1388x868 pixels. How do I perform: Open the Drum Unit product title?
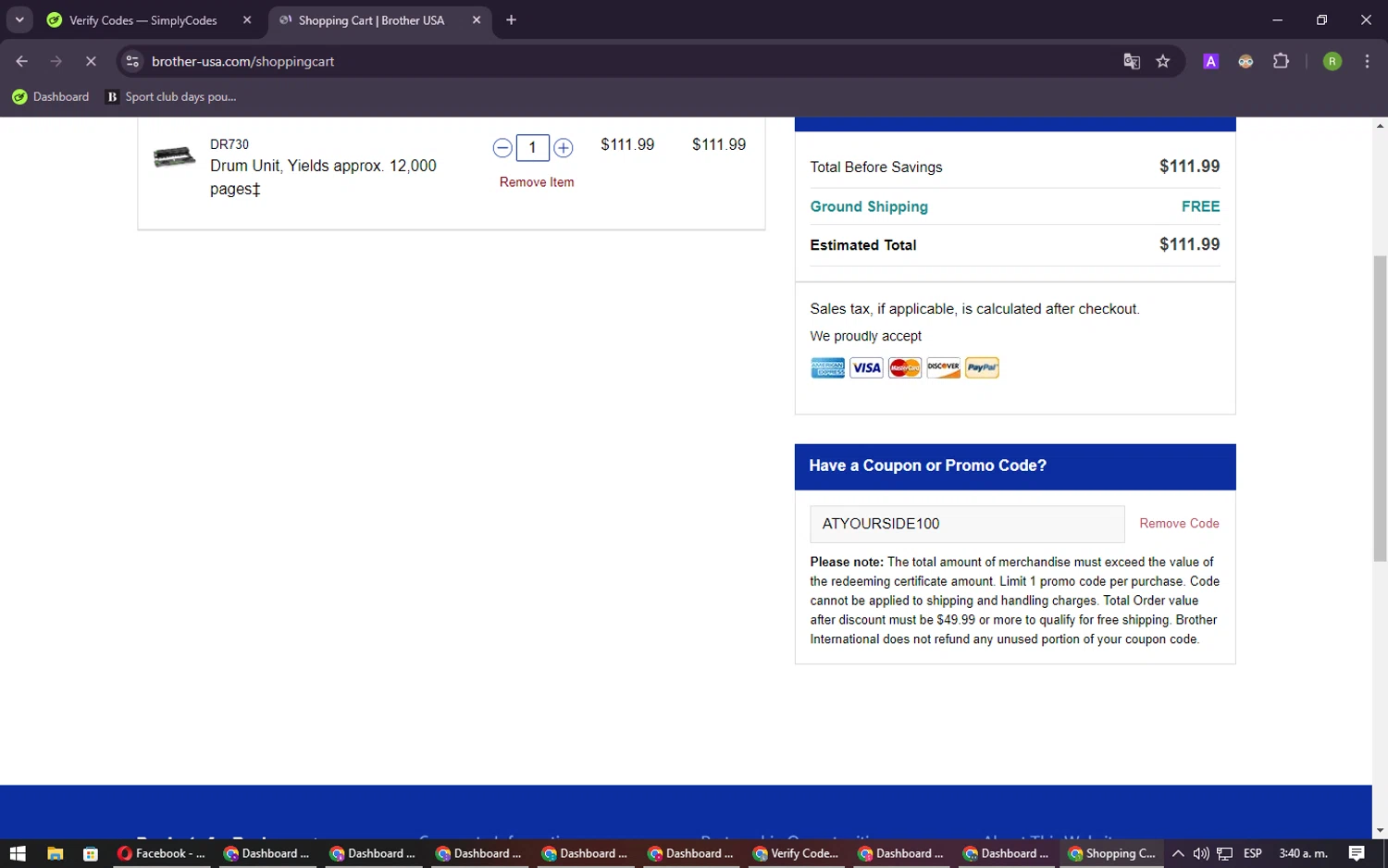pyautogui.click(x=323, y=177)
